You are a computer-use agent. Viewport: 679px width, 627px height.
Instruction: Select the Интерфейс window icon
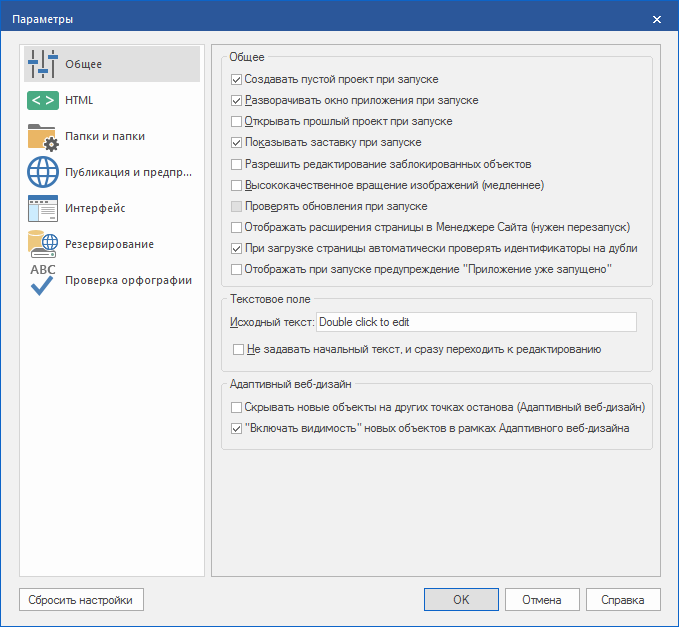point(44,208)
